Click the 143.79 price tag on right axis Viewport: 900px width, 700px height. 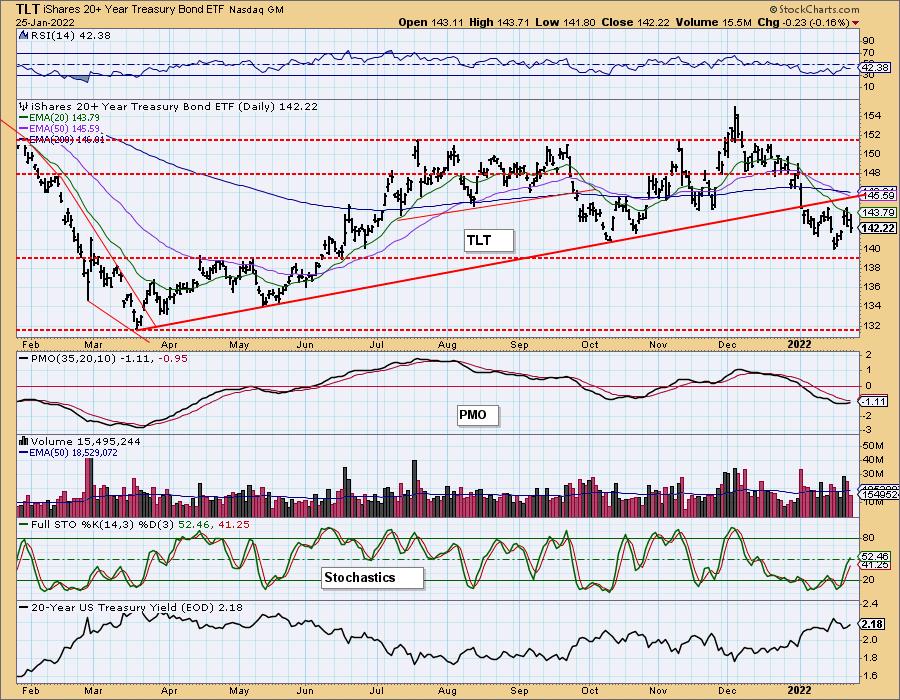(879, 213)
